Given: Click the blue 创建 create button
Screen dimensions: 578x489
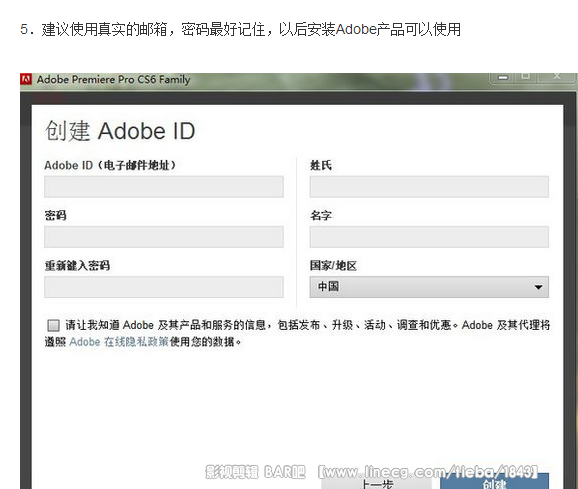Looking at the screenshot, I should tap(494, 481).
